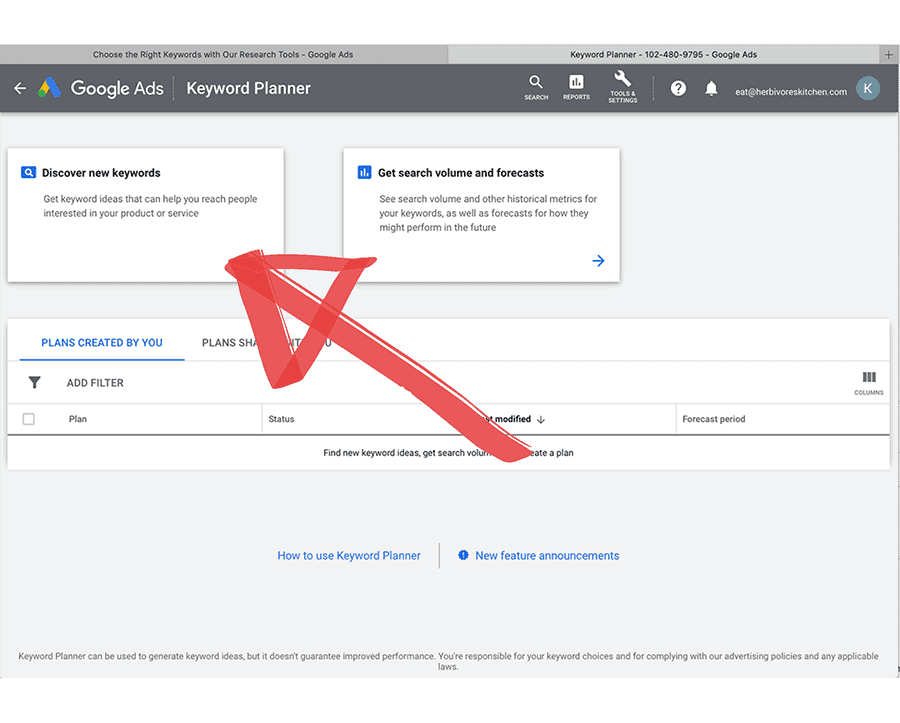
Task: Click the new feature announcements badge icon
Action: [463, 555]
